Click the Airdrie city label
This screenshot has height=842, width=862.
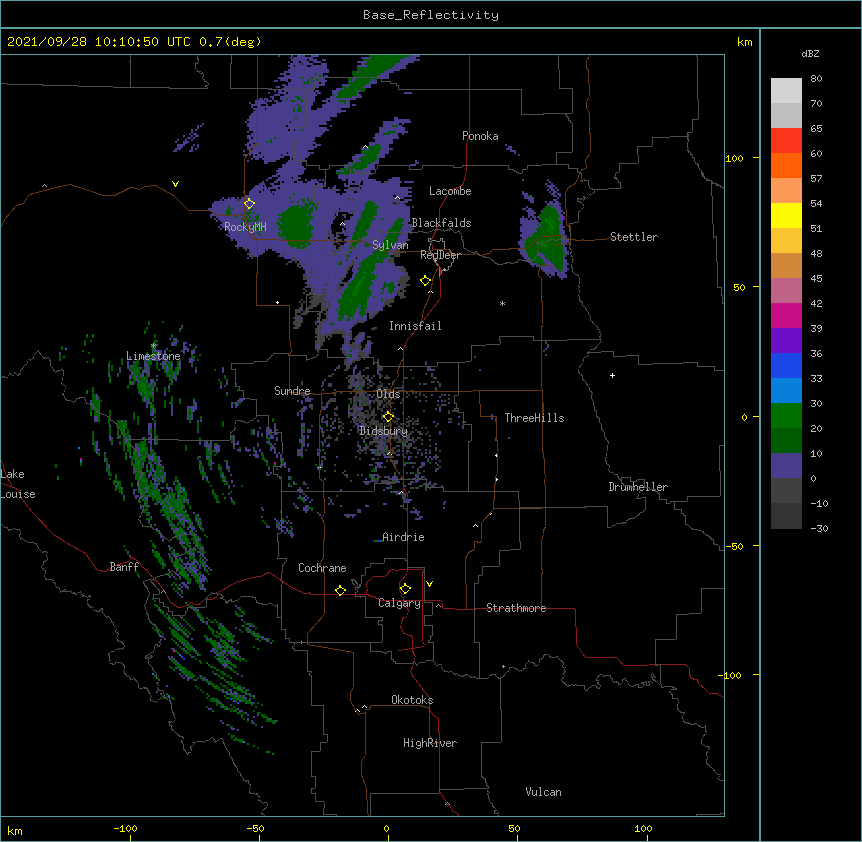403,537
